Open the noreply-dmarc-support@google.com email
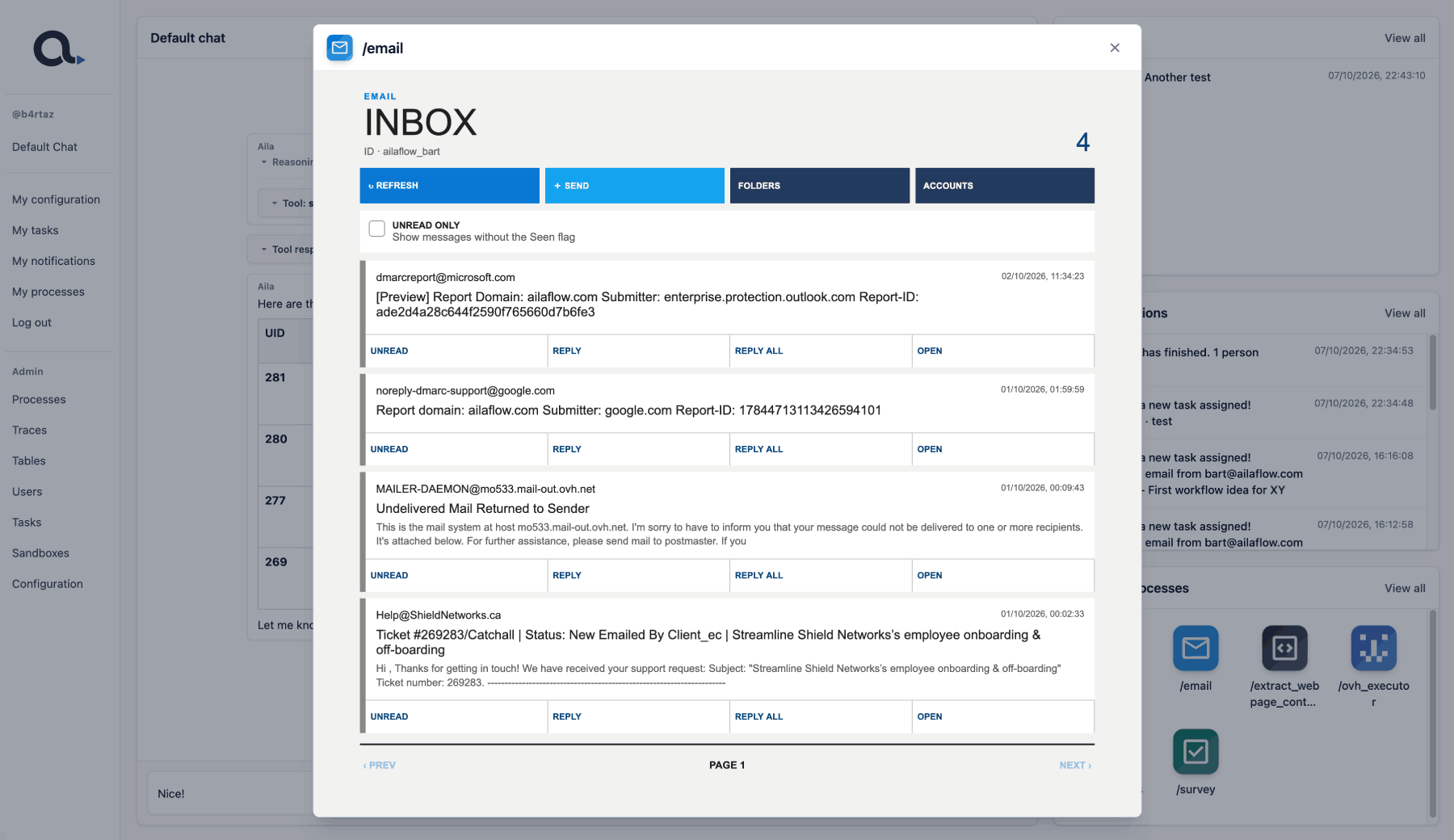This screenshot has height=840, width=1454. pyautogui.click(x=1003, y=449)
